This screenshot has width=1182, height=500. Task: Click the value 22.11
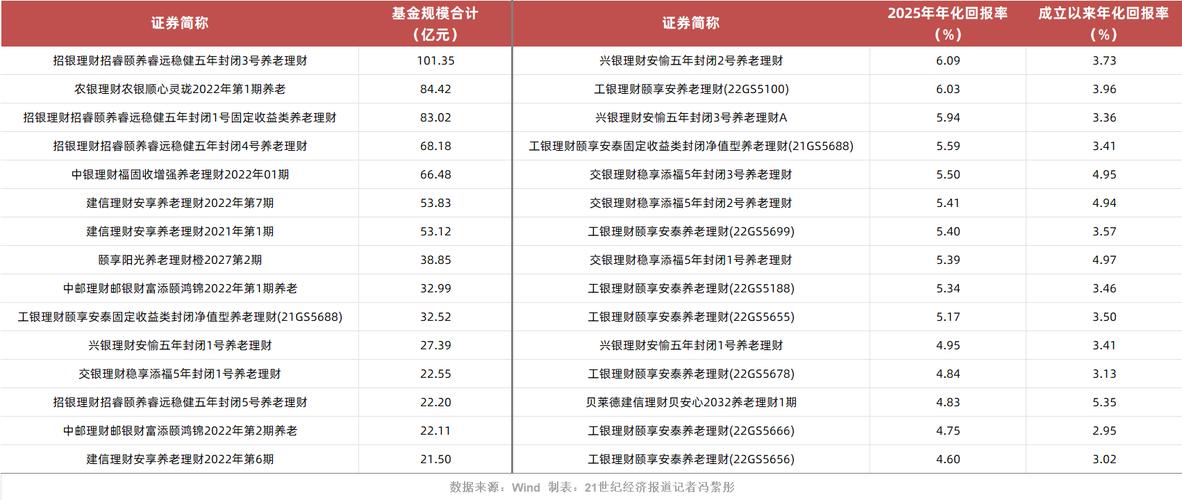(x=435, y=431)
